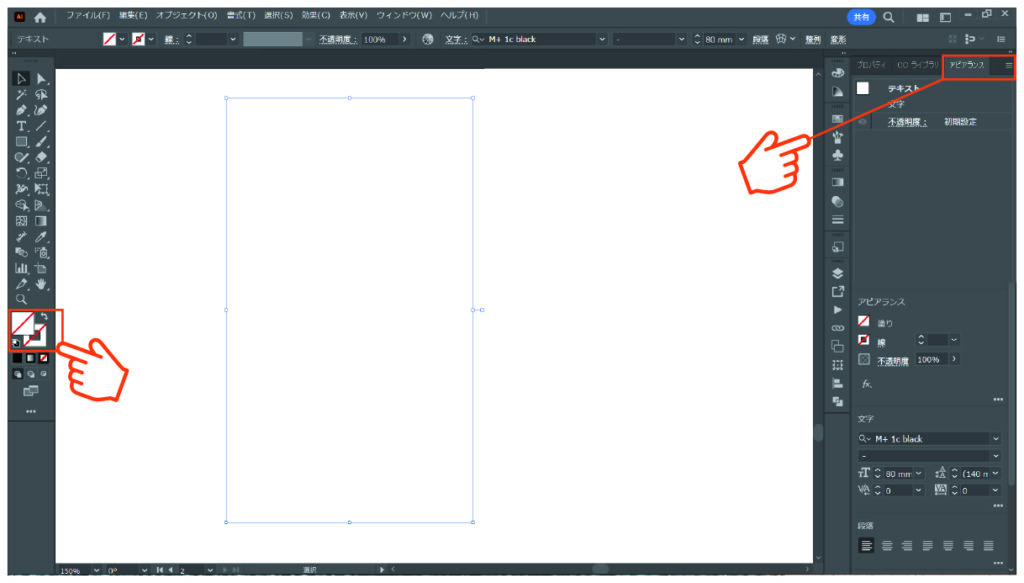
Task: Open the search icon in title bar
Action: point(888,18)
